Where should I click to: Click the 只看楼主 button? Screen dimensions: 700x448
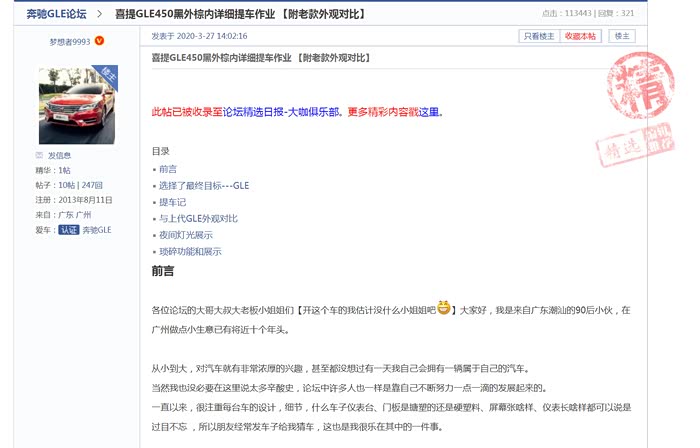coord(538,36)
